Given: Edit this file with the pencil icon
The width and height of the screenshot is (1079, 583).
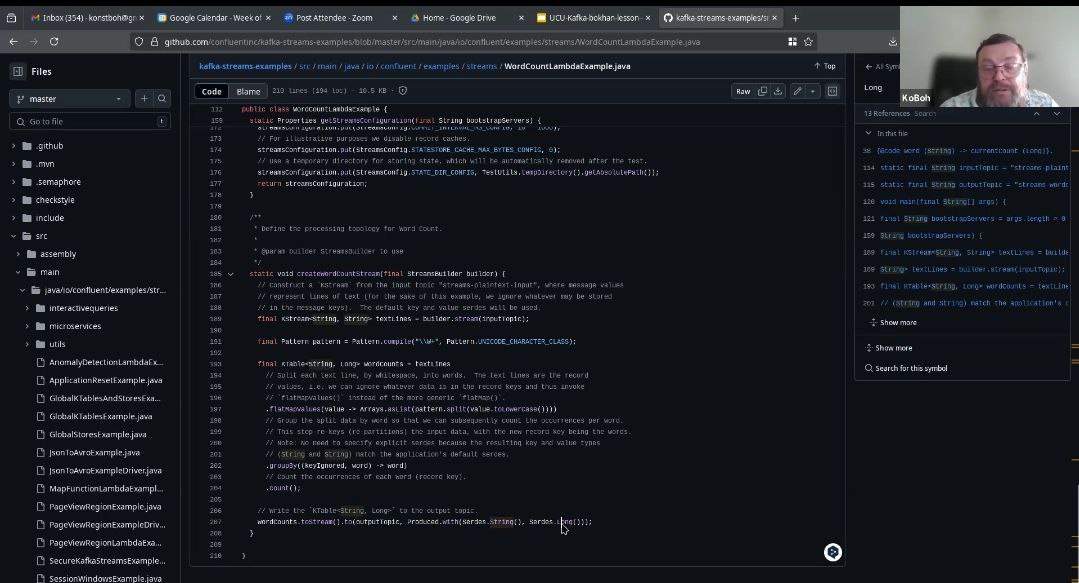Looking at the screenshot, I should point(797,91).
